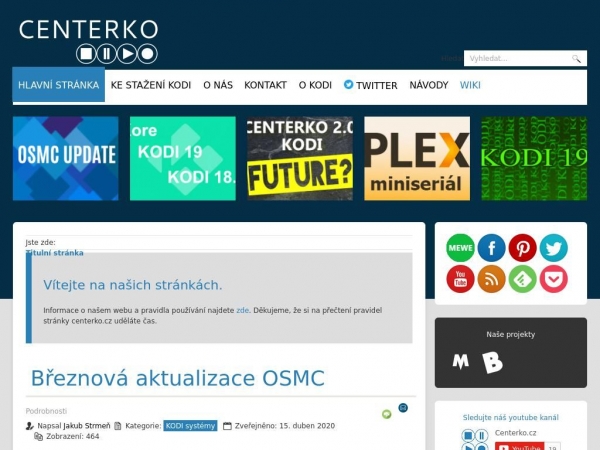Click the B project logo
The image size is (600, 450).
(x=492, y=362)
